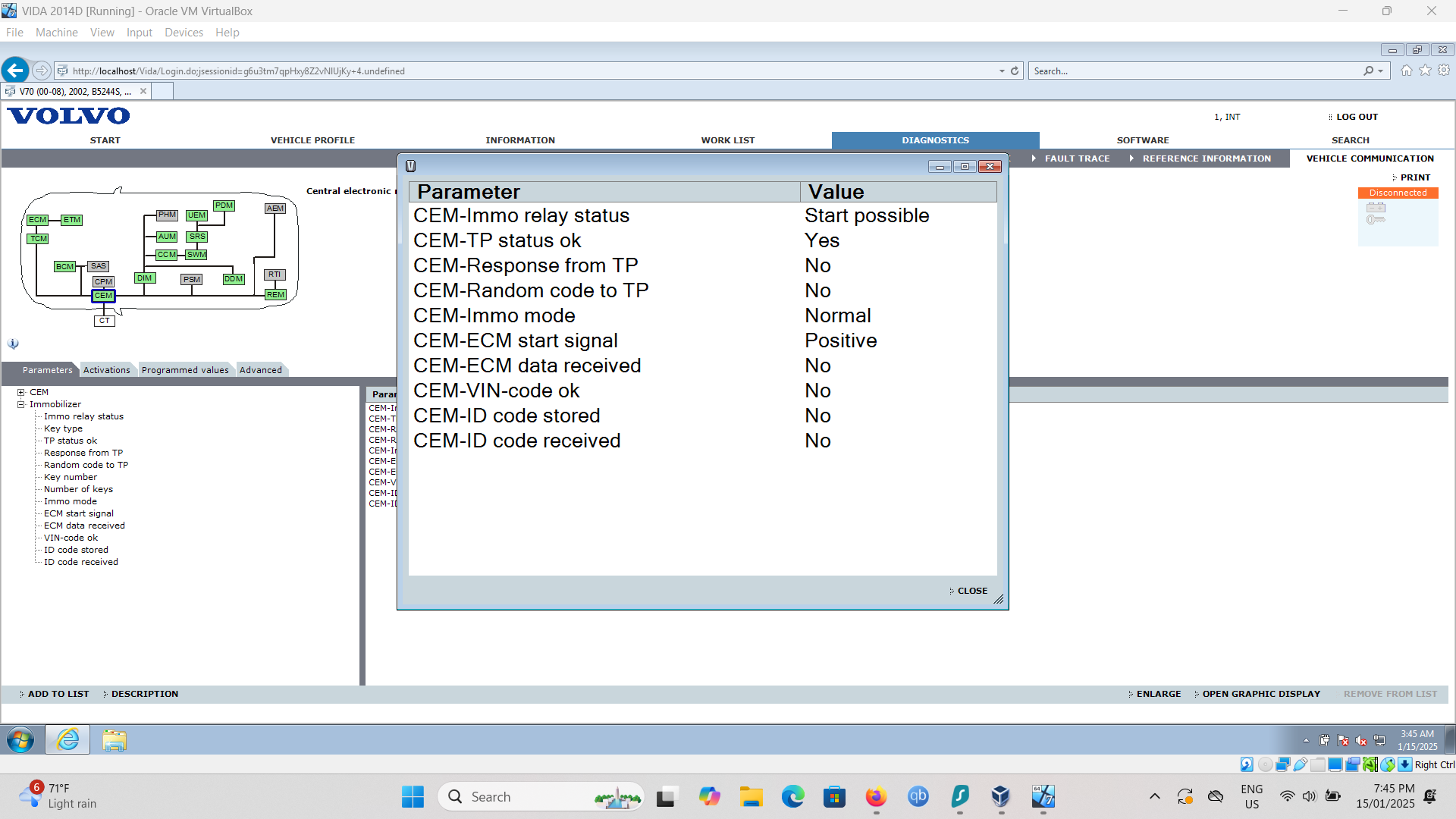The height and width of the screenshot is (819, 1456).
Task: Select 'Immo relay status' tree item
Action: pyautogui.click(x=83, y=416)
